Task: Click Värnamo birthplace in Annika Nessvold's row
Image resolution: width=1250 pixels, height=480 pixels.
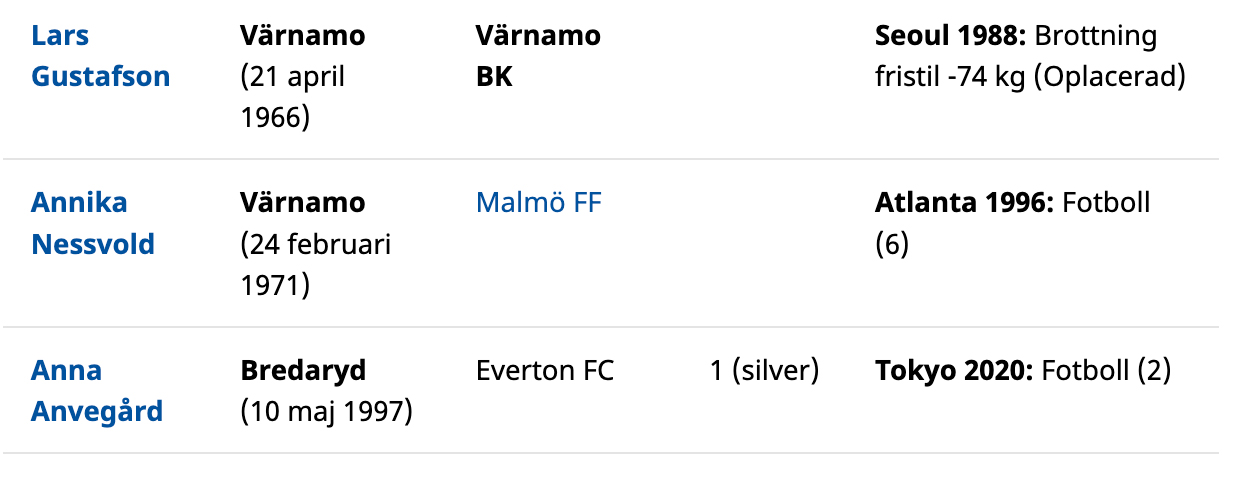Action: tap(303, 203)
